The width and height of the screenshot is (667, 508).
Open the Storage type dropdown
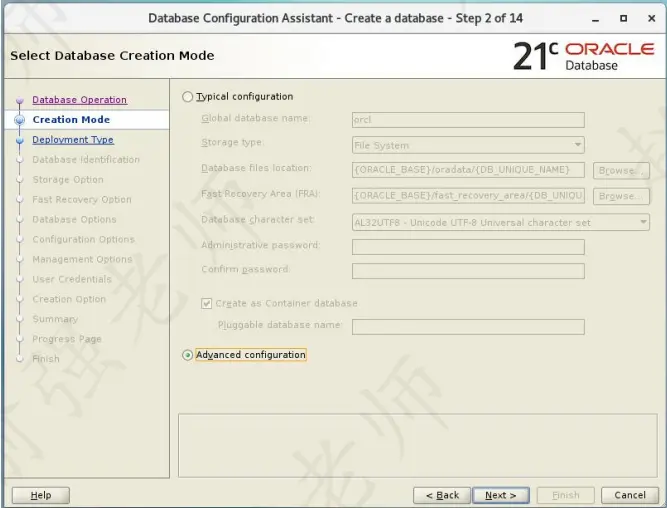(468, 145)
